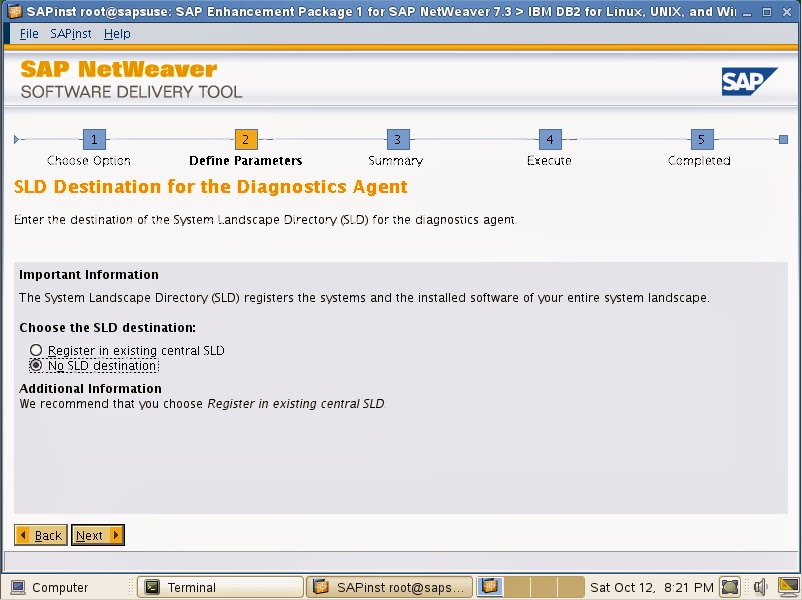
Task: Click the step 2 Define Parameters wizard icon
Action: coord(244,140)
